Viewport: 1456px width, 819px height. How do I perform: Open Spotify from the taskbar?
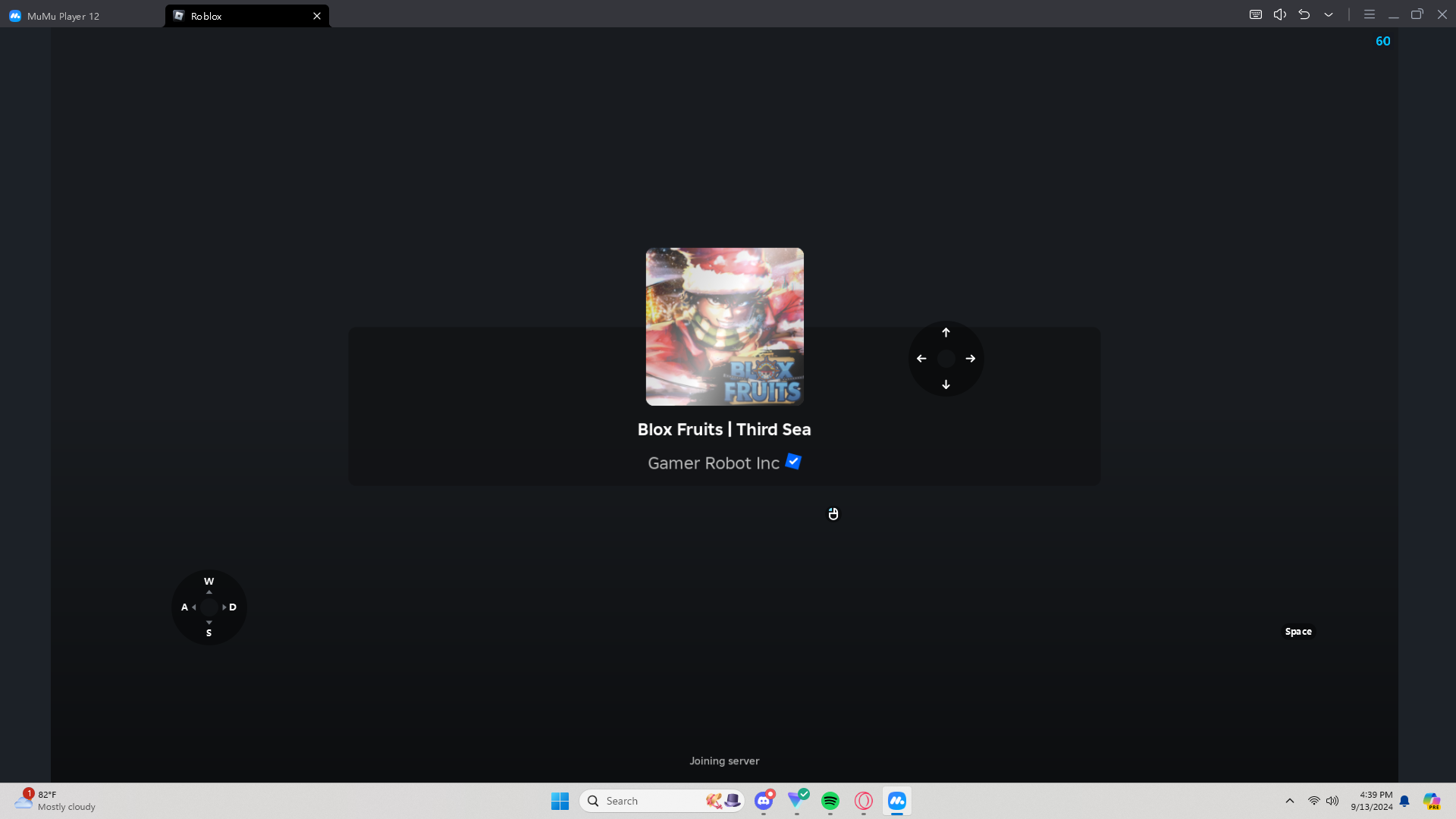(x=830, y=801)
